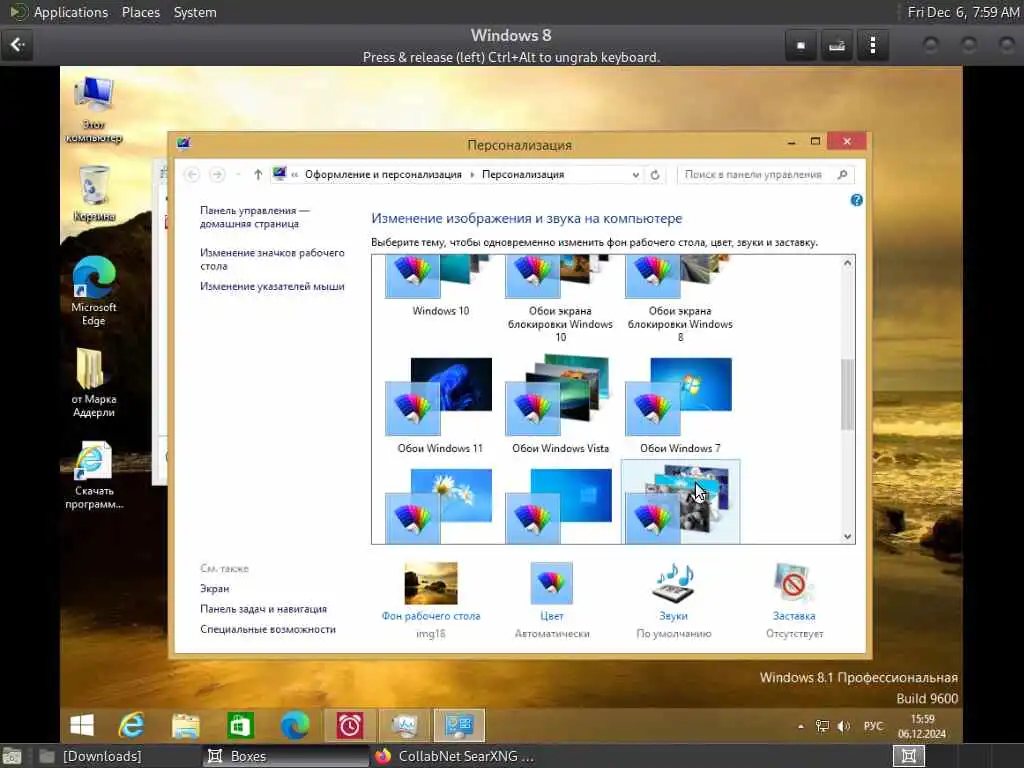1024x768 pixels.
Task: Click the themes list scrollbar thumb
Action: point(847,394)
